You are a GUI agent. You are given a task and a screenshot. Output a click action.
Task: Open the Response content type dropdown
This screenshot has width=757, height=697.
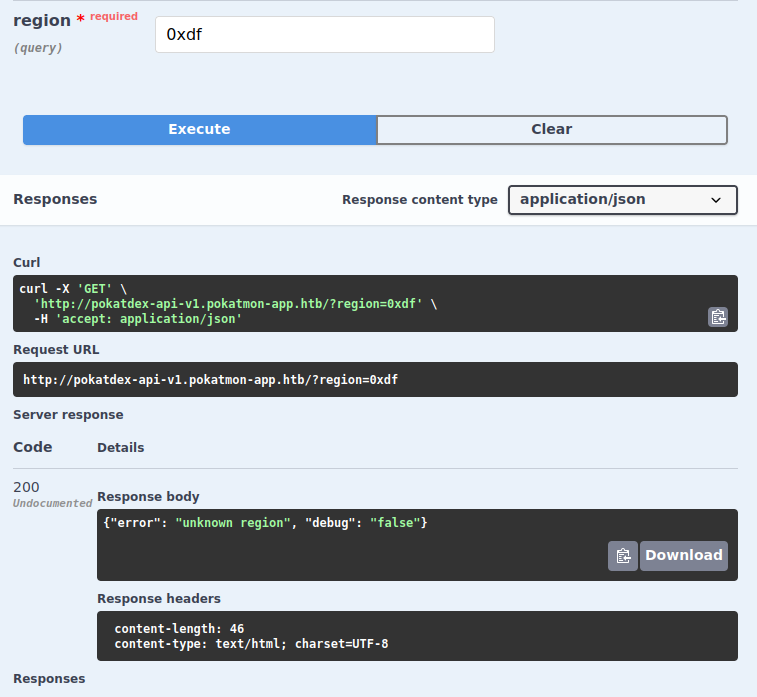coord(622,200)
